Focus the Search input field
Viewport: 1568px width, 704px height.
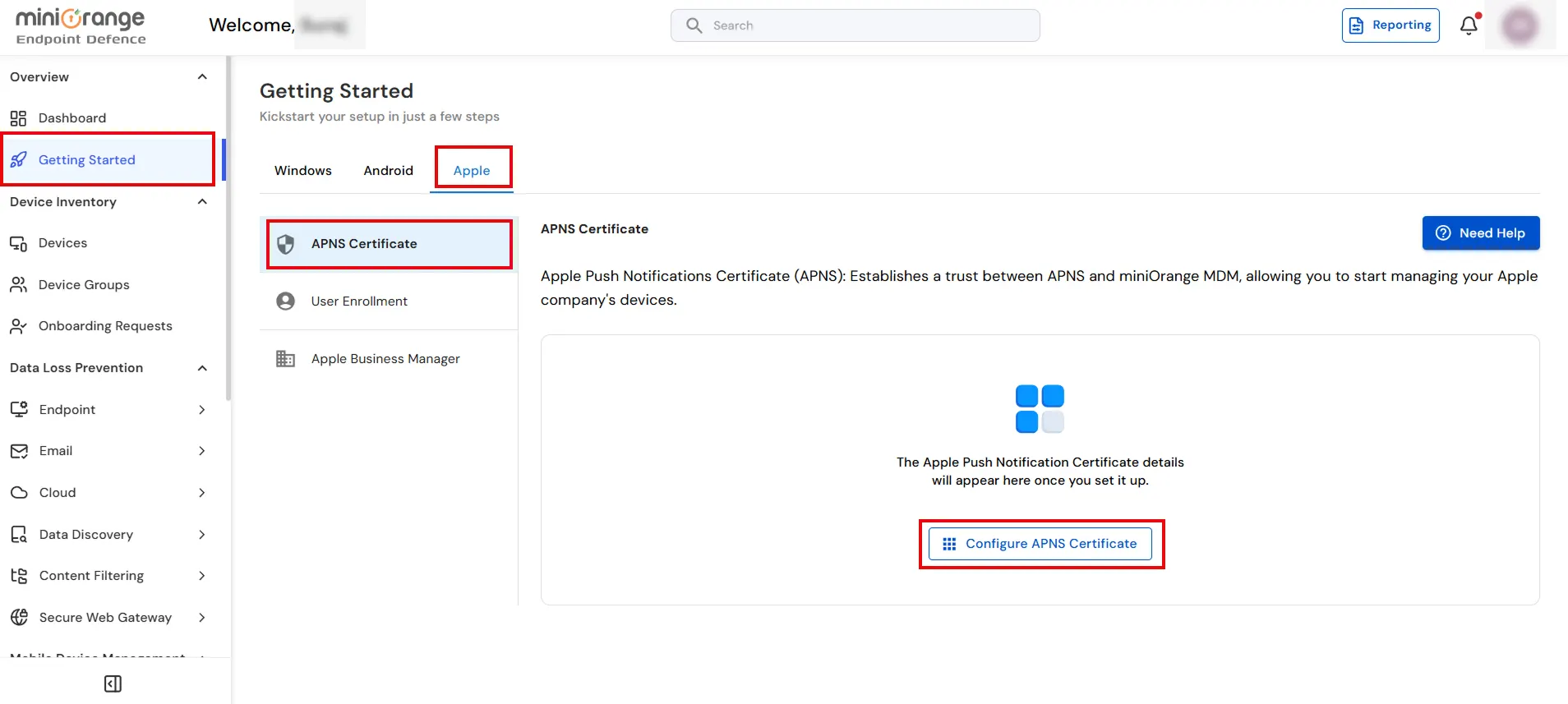click(855, 25)
